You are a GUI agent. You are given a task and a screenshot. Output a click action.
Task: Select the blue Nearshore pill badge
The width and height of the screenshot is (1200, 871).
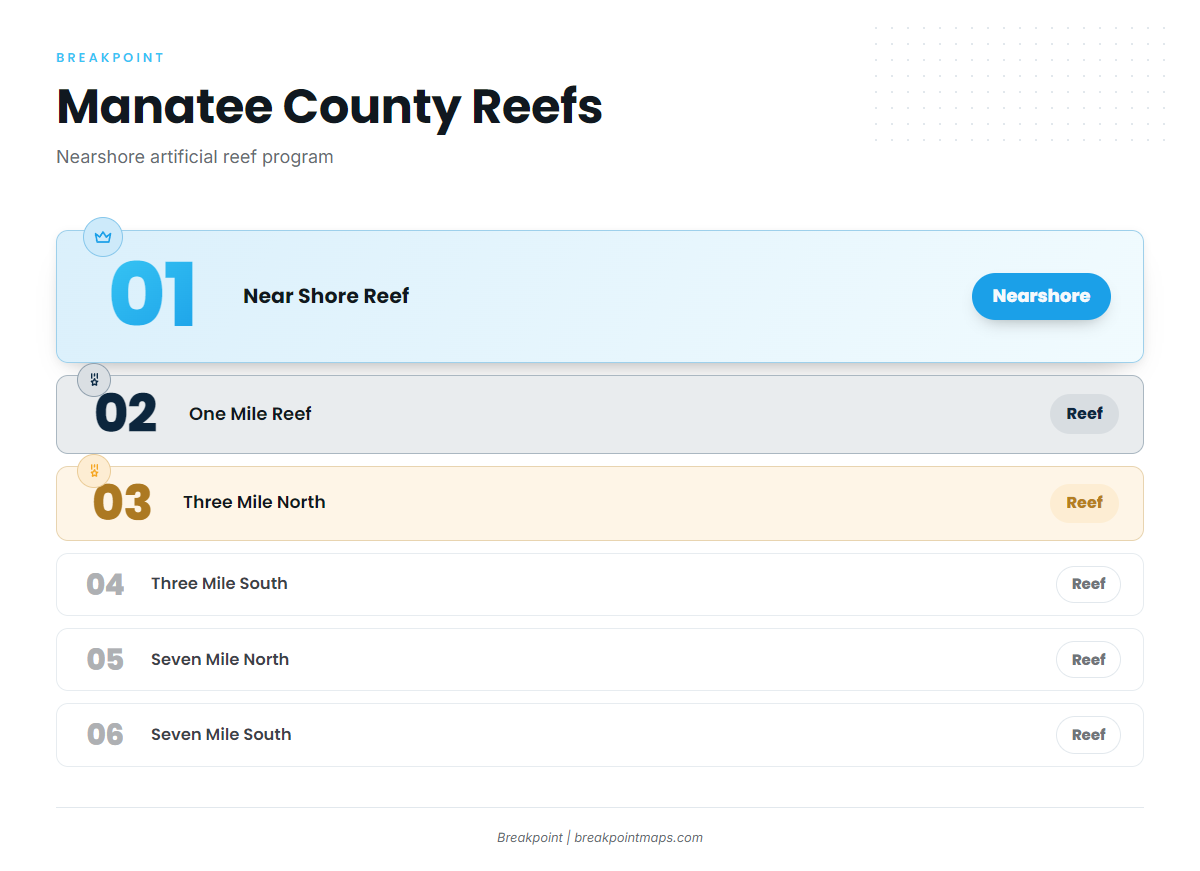click(1041, 296)
